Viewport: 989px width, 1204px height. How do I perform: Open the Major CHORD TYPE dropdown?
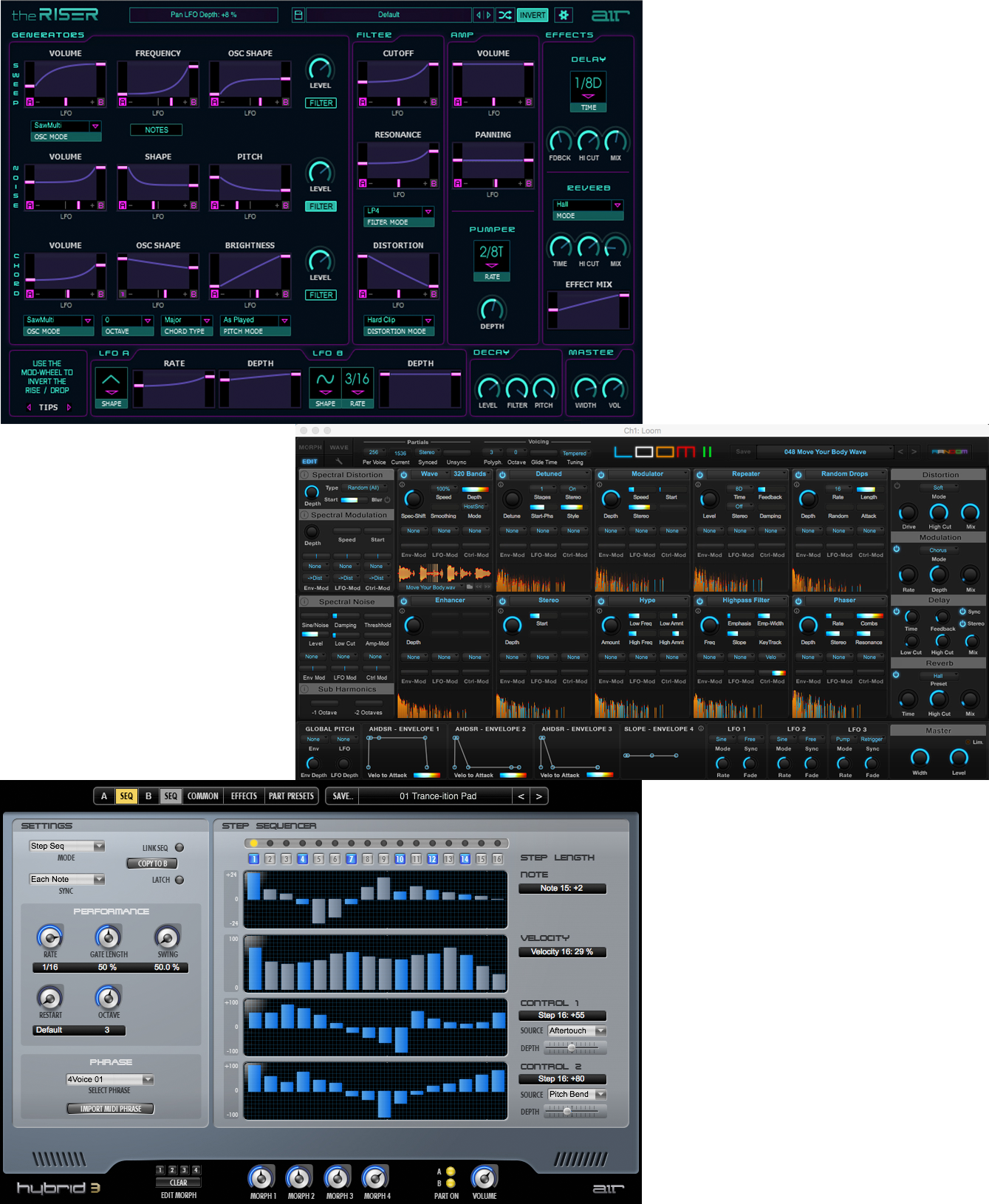pyautogui.click(x=185, y=321)
